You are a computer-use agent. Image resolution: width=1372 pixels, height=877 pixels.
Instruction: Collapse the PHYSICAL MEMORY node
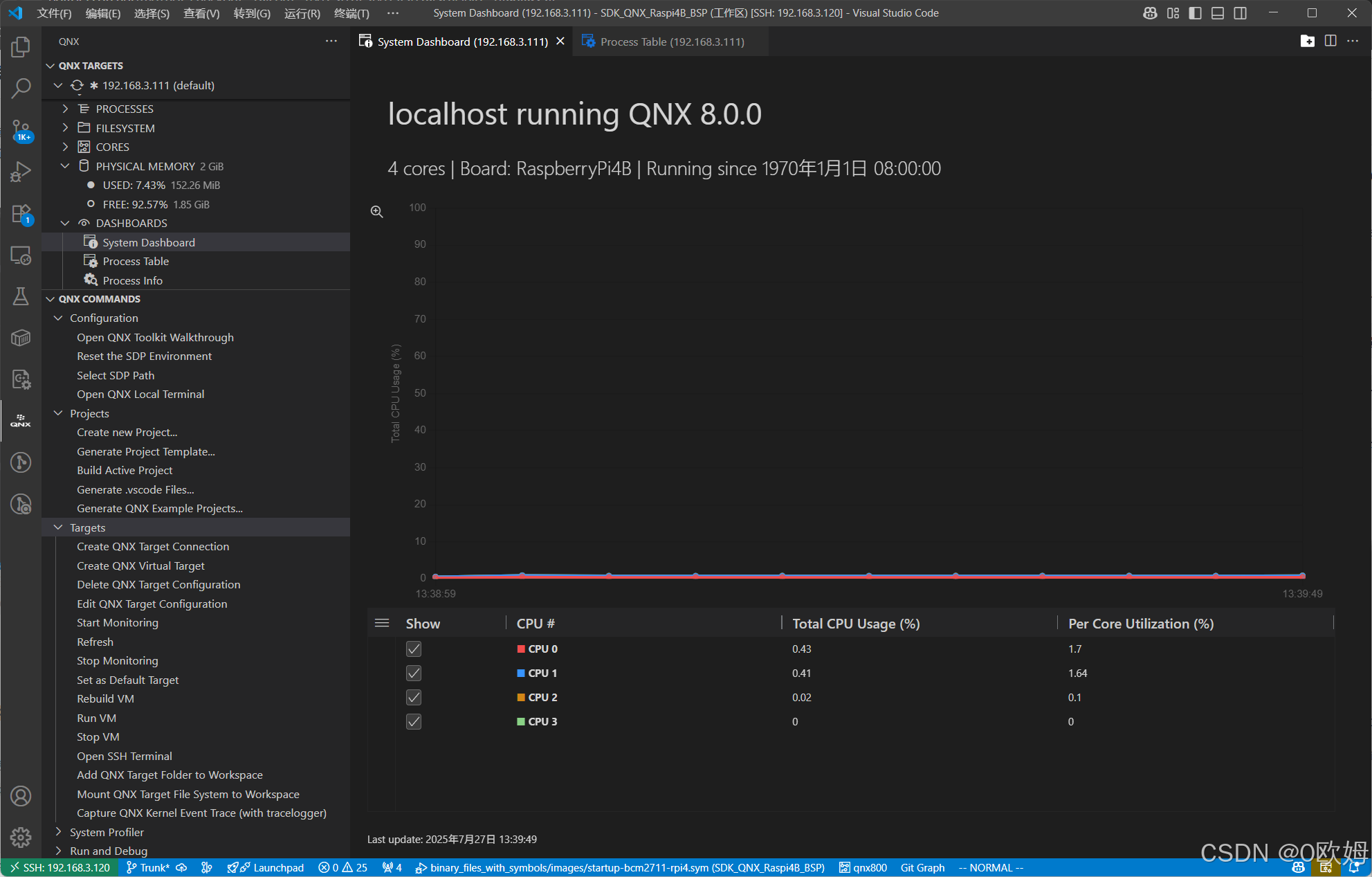pos(65,166)
